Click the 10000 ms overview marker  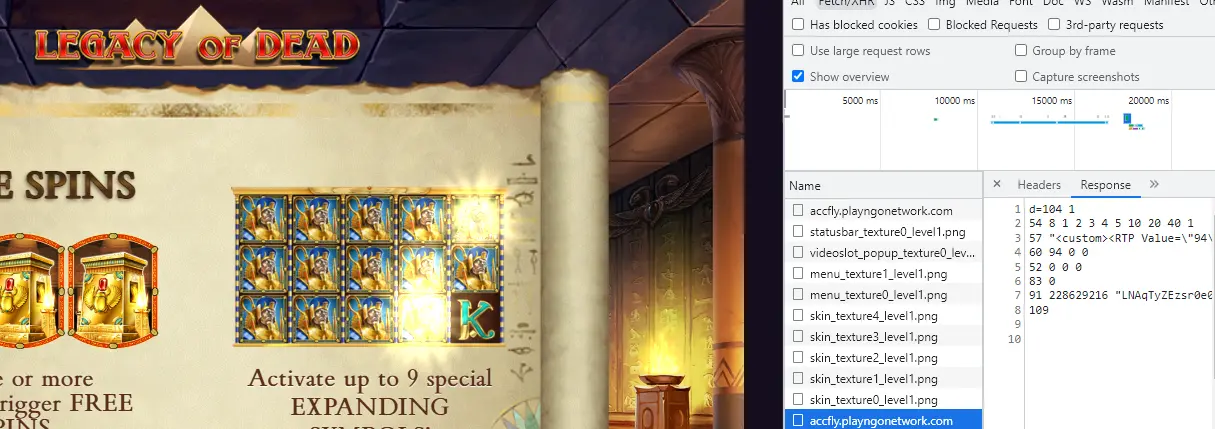tap(954, 101)
